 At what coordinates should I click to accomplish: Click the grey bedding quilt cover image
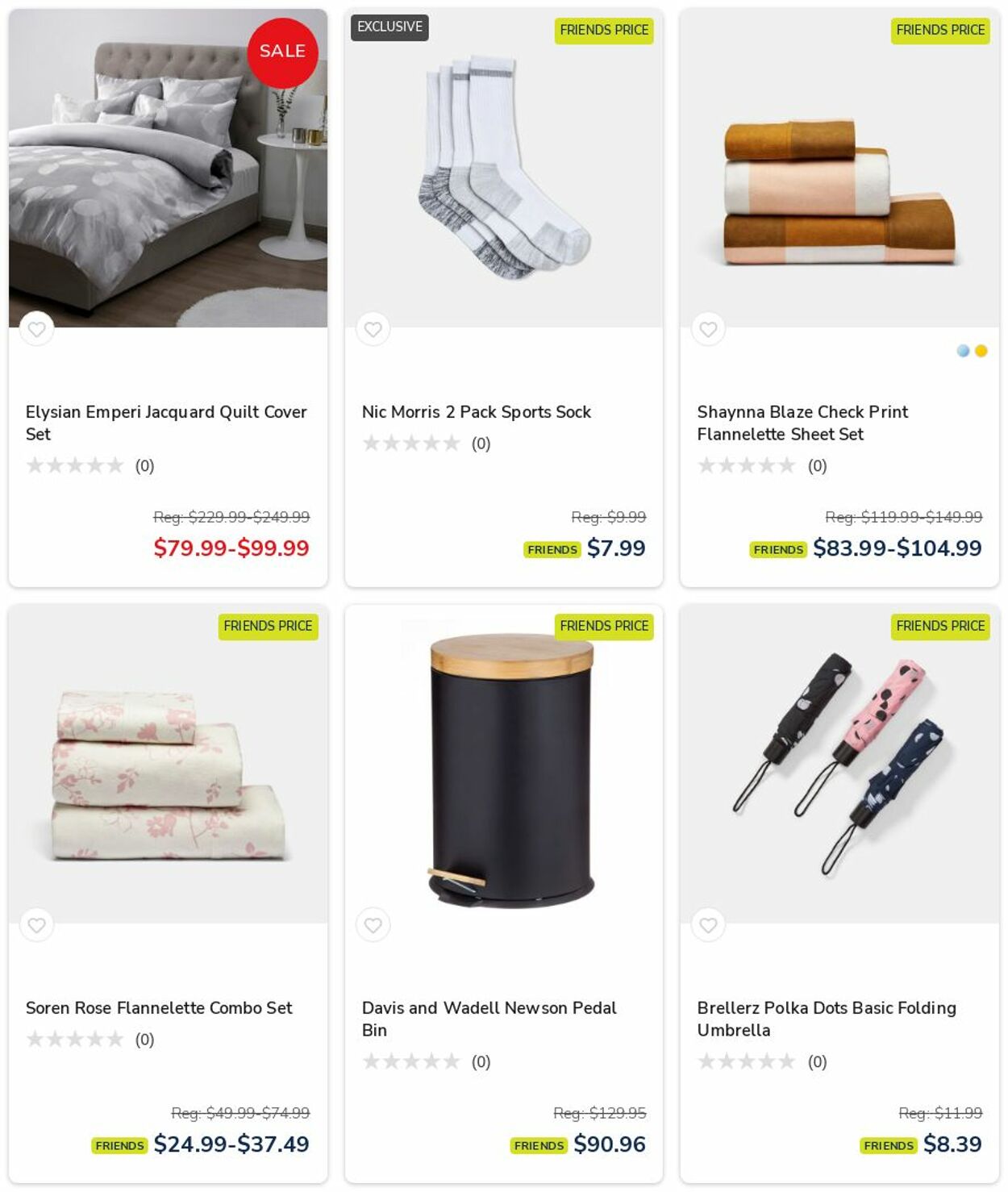click(168, 168)
